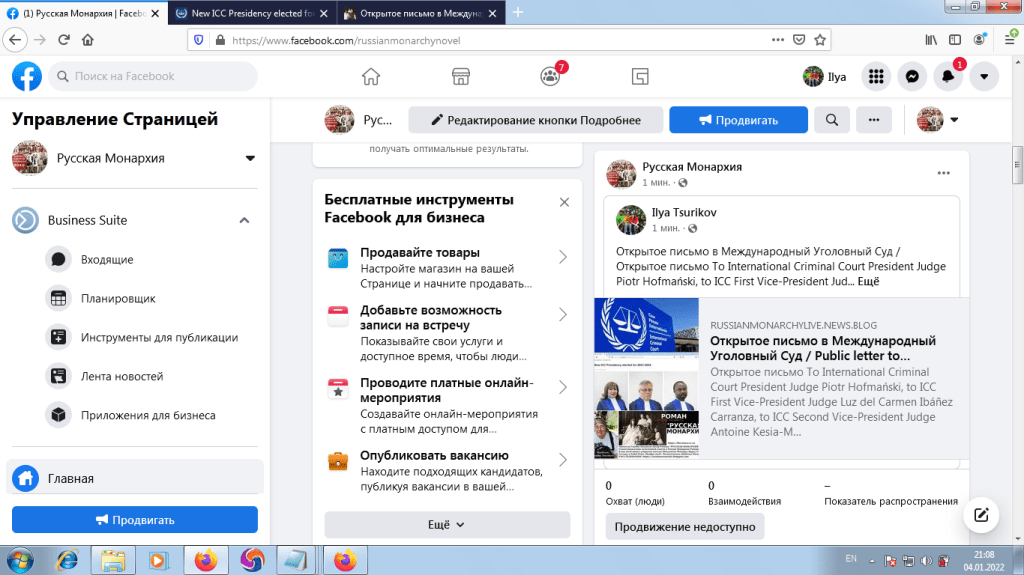This screenshot has width=1024, height=575.
Task: Open Firefox library icon
Action: (x=931, y=40)
